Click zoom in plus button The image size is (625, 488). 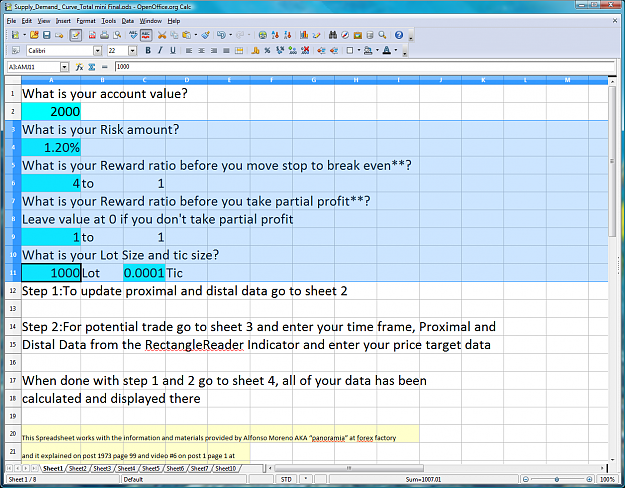pyautogui.click(x=589, y=479)
